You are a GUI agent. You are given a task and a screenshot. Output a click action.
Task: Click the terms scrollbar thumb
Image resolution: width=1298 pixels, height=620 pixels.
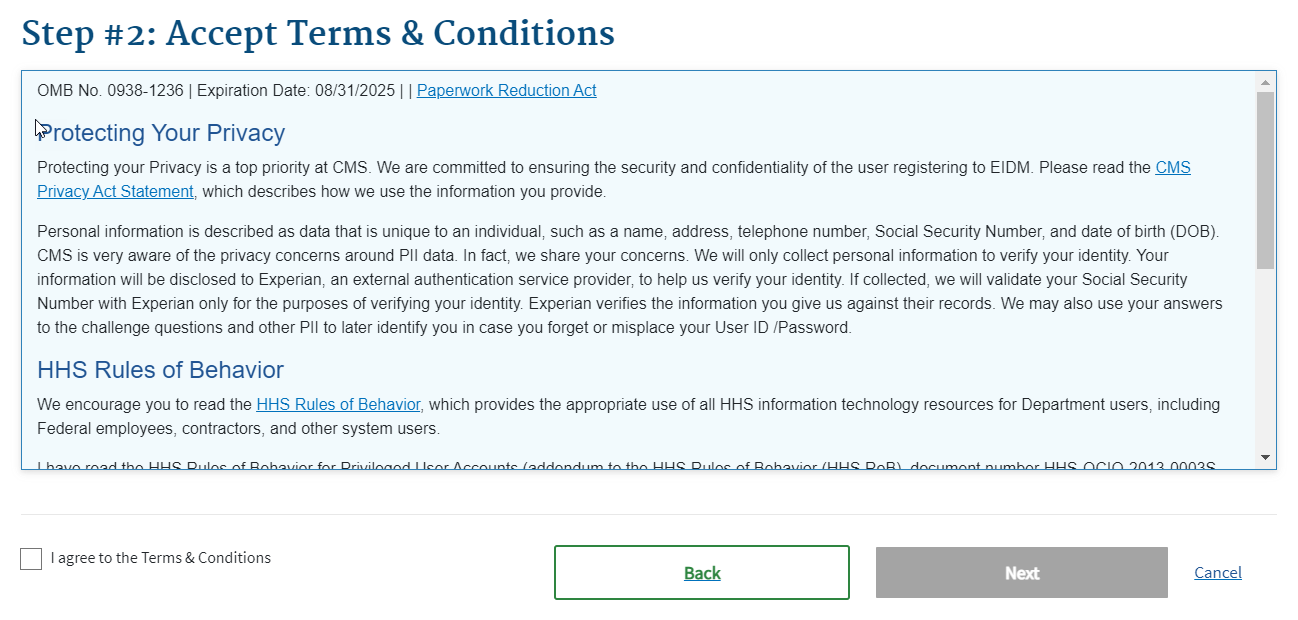click(1265, 180)
